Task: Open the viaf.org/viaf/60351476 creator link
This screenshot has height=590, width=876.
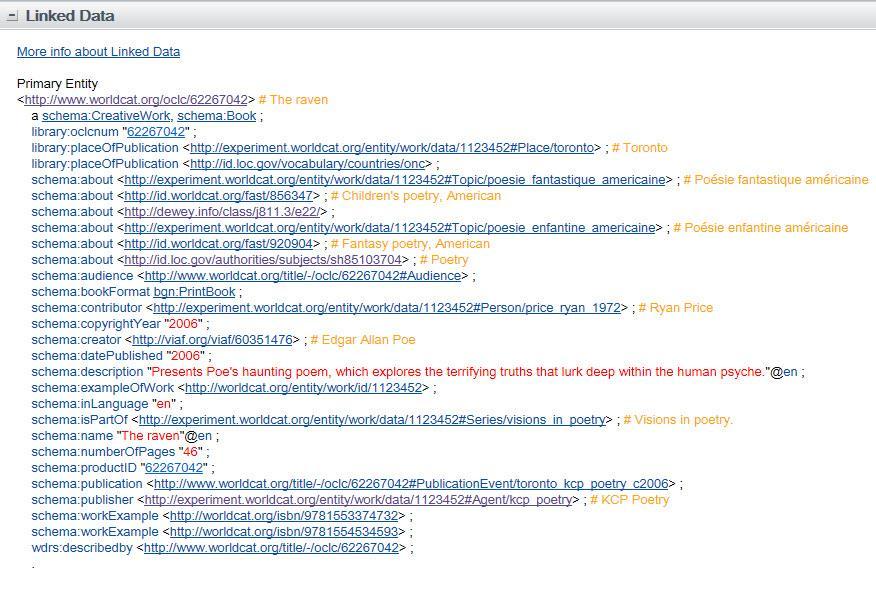Action: click(212, 340)
